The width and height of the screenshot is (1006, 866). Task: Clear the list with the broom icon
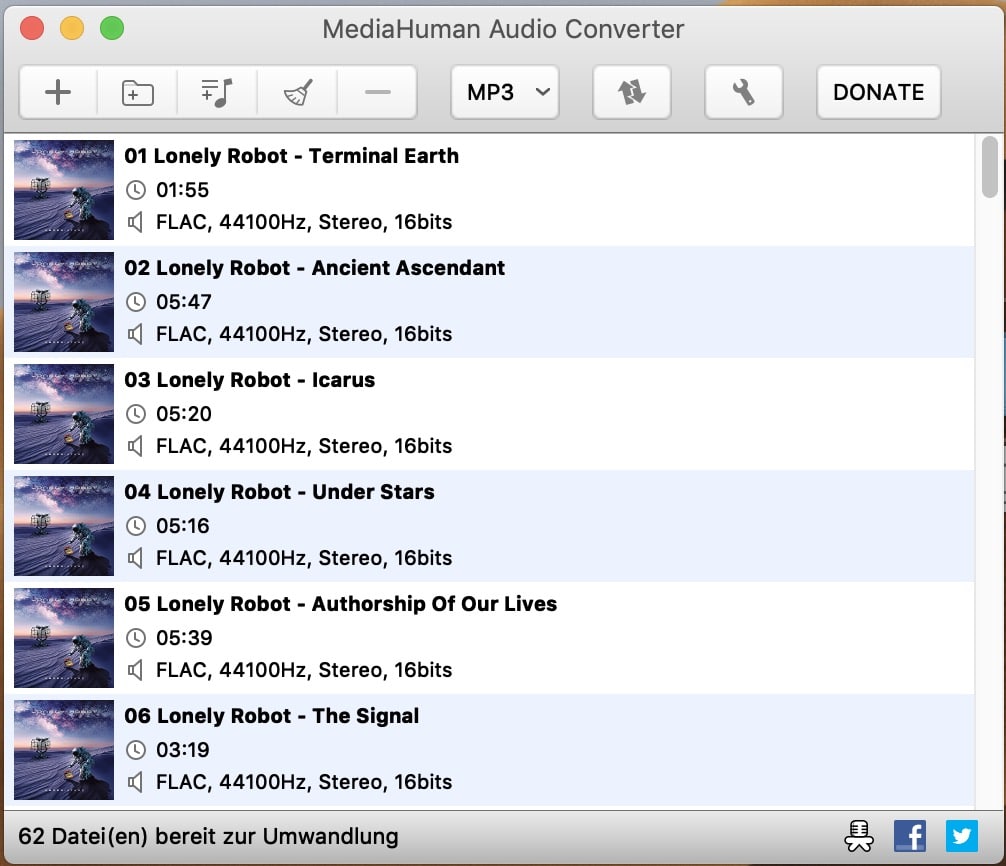(297, 92)
